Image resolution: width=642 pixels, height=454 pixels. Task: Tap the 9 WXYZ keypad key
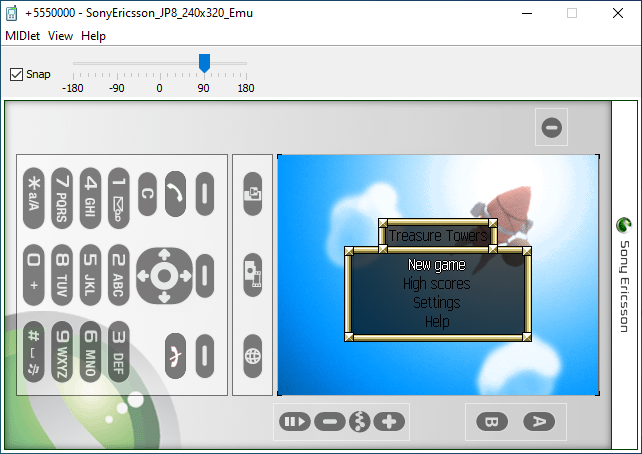click(x=62, y=352)
